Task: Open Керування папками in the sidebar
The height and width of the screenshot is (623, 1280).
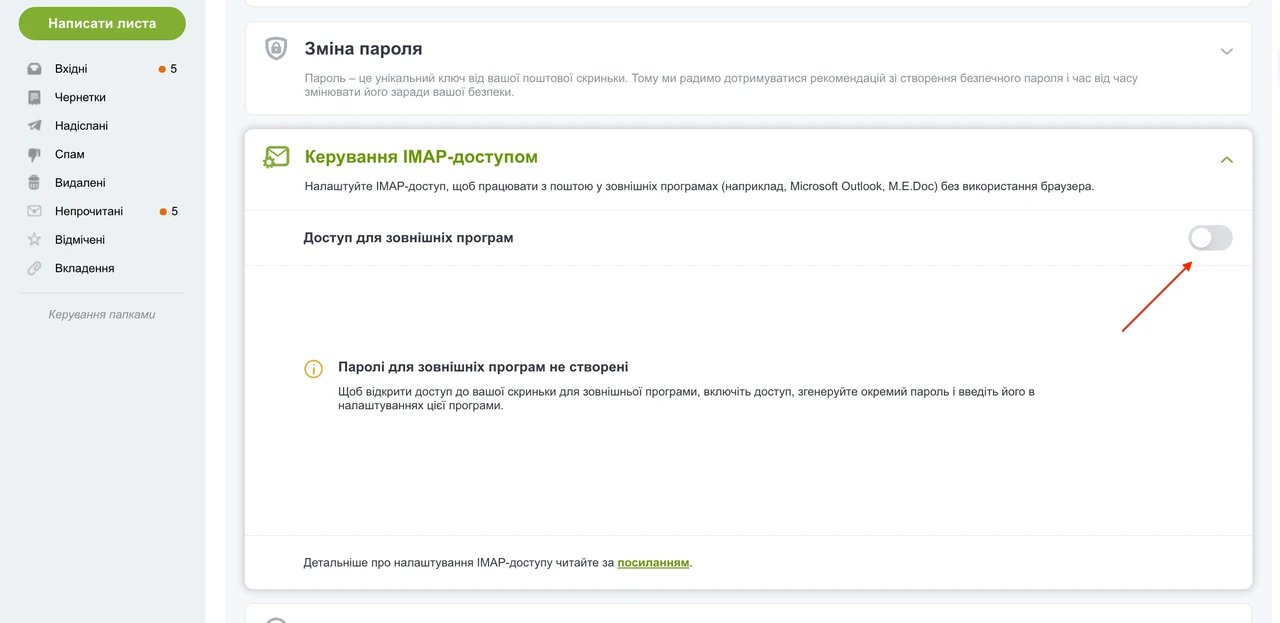Action: click(x=102, y=314)
